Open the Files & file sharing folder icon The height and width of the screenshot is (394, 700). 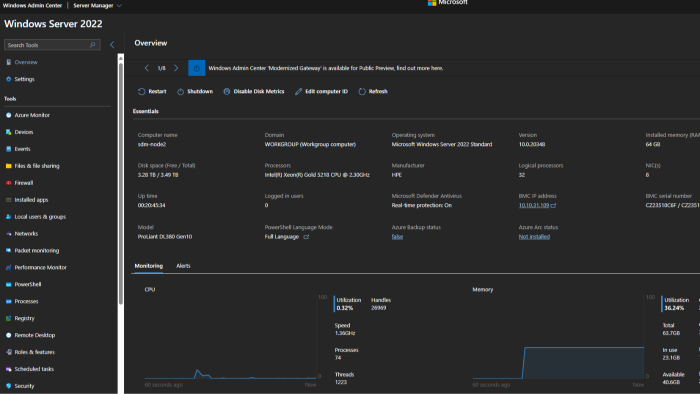pyautogui.click(x=8, y=166)
